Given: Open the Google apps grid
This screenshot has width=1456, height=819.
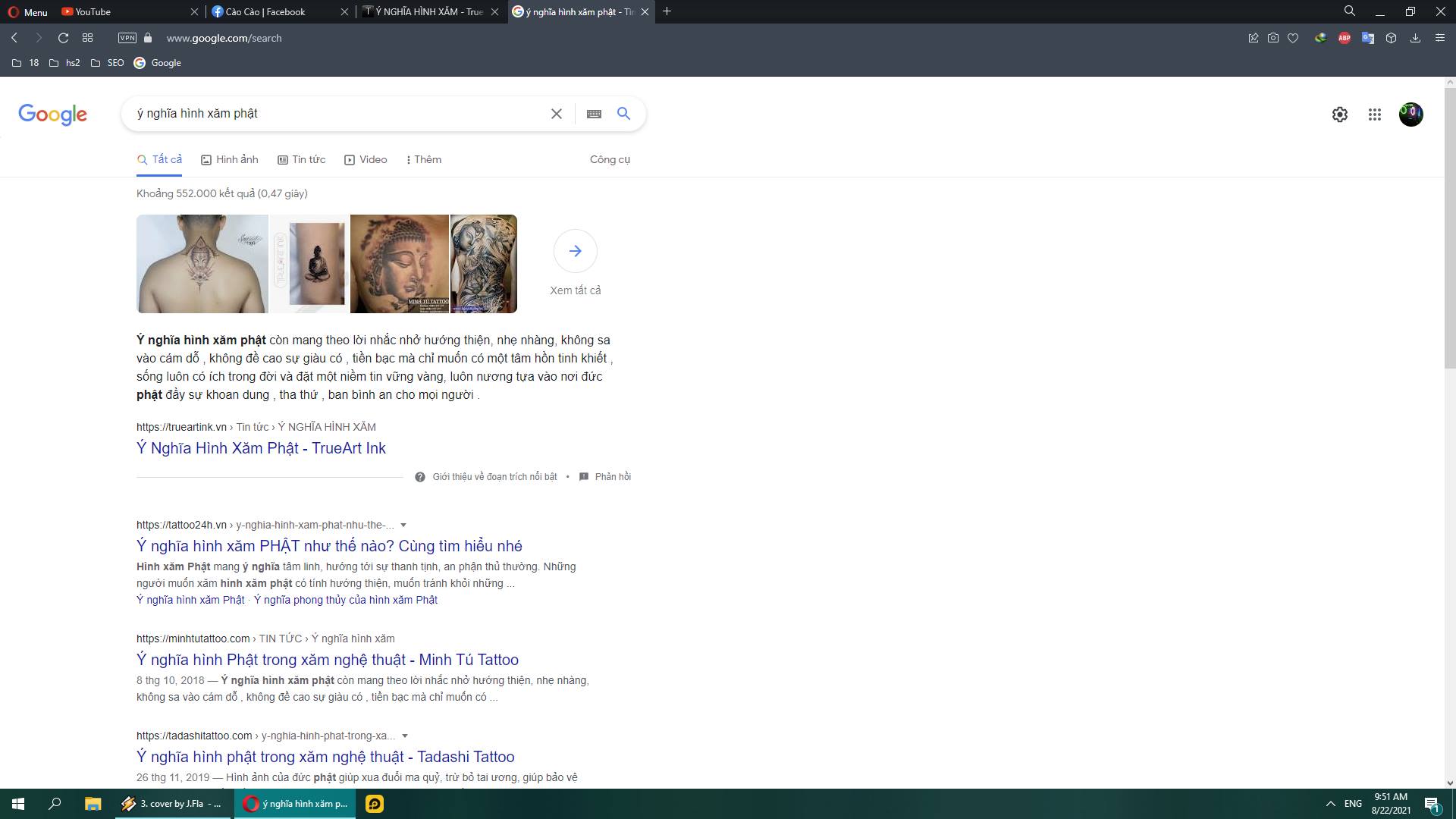Looking at the screenshot, I should pos(1375,115).
